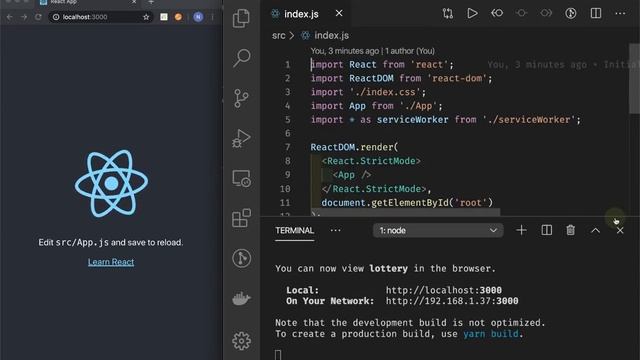
Task: Click the http://localhost:3000 URL in terminal
Action: tap(444, 290)
